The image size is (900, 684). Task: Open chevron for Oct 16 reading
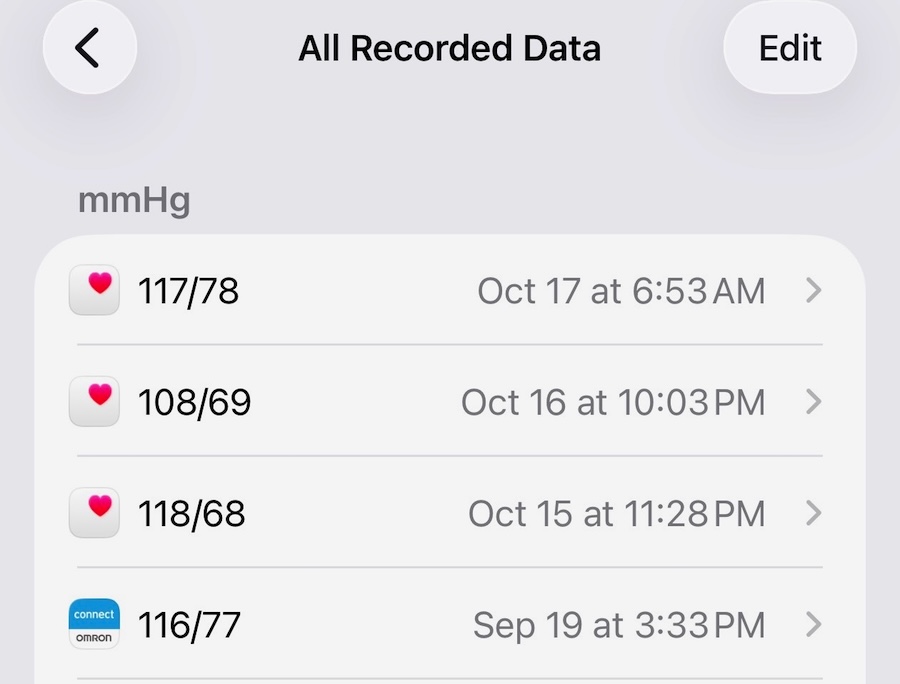(x=813, y=402)
